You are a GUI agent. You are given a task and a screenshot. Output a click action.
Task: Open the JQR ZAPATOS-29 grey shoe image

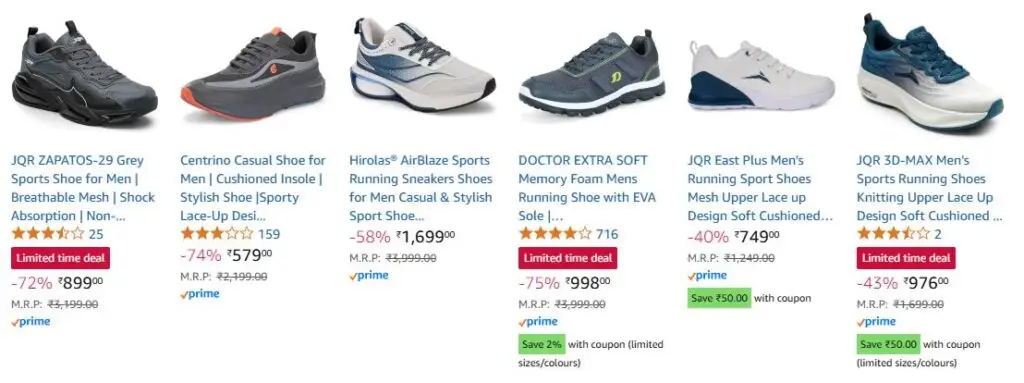pos(84,73)
